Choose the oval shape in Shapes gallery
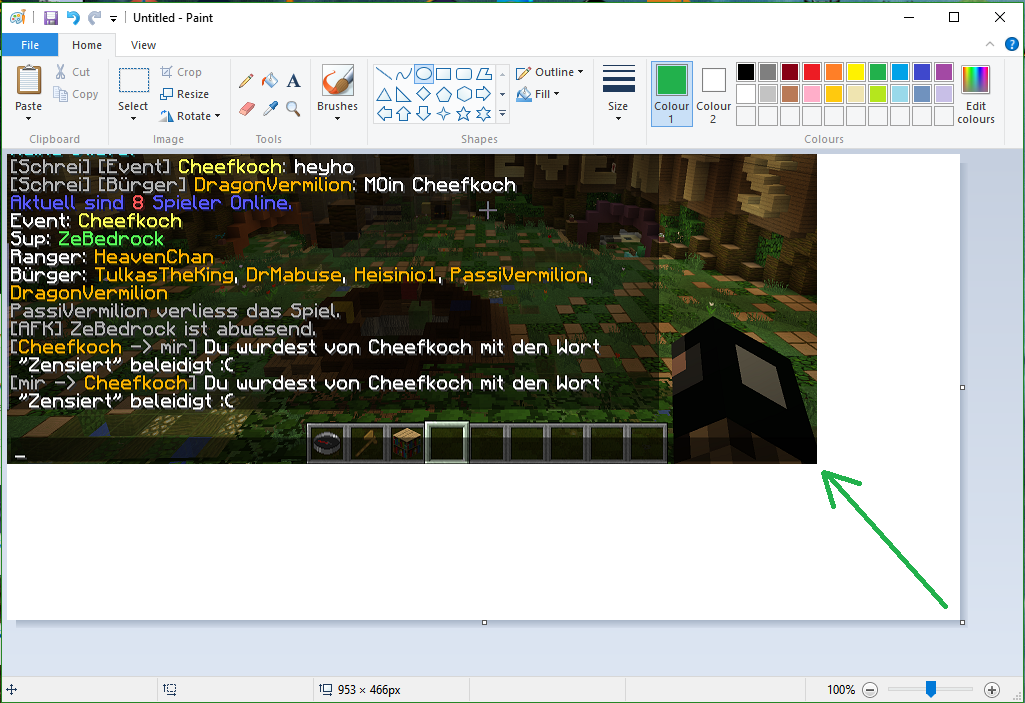This screenshot has height=703, width=1025. pyautogui.click(x=423, y=73)
